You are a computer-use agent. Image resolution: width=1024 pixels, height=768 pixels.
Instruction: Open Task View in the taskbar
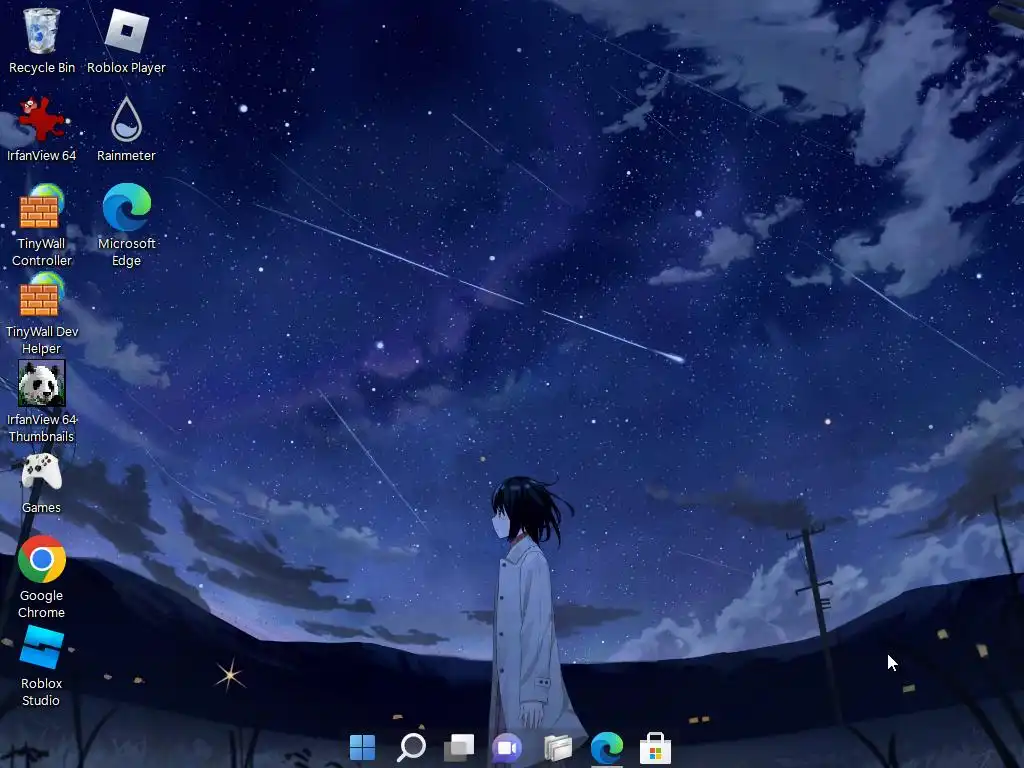pyautogui.click(x=460, y=747)
